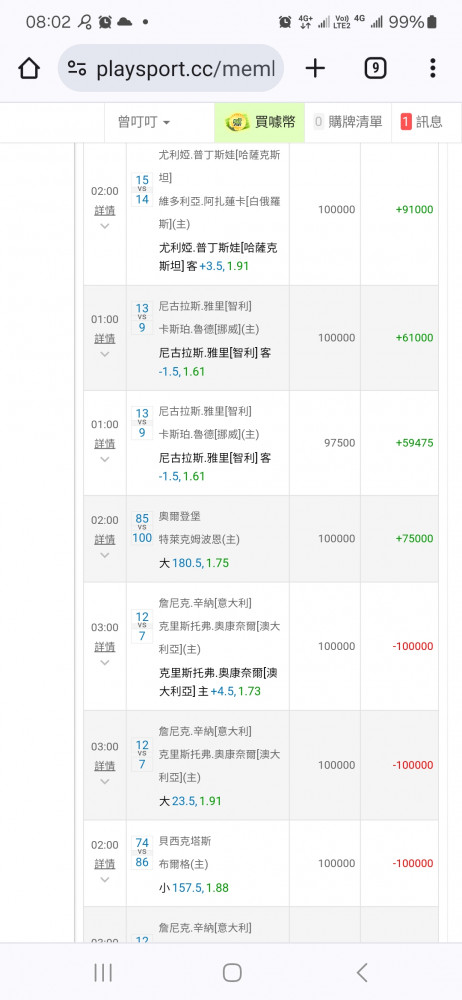The height and width of the screenshot is (1000, 462).
Task: Open the 購牌清單 tab
Action: [348, 122]
